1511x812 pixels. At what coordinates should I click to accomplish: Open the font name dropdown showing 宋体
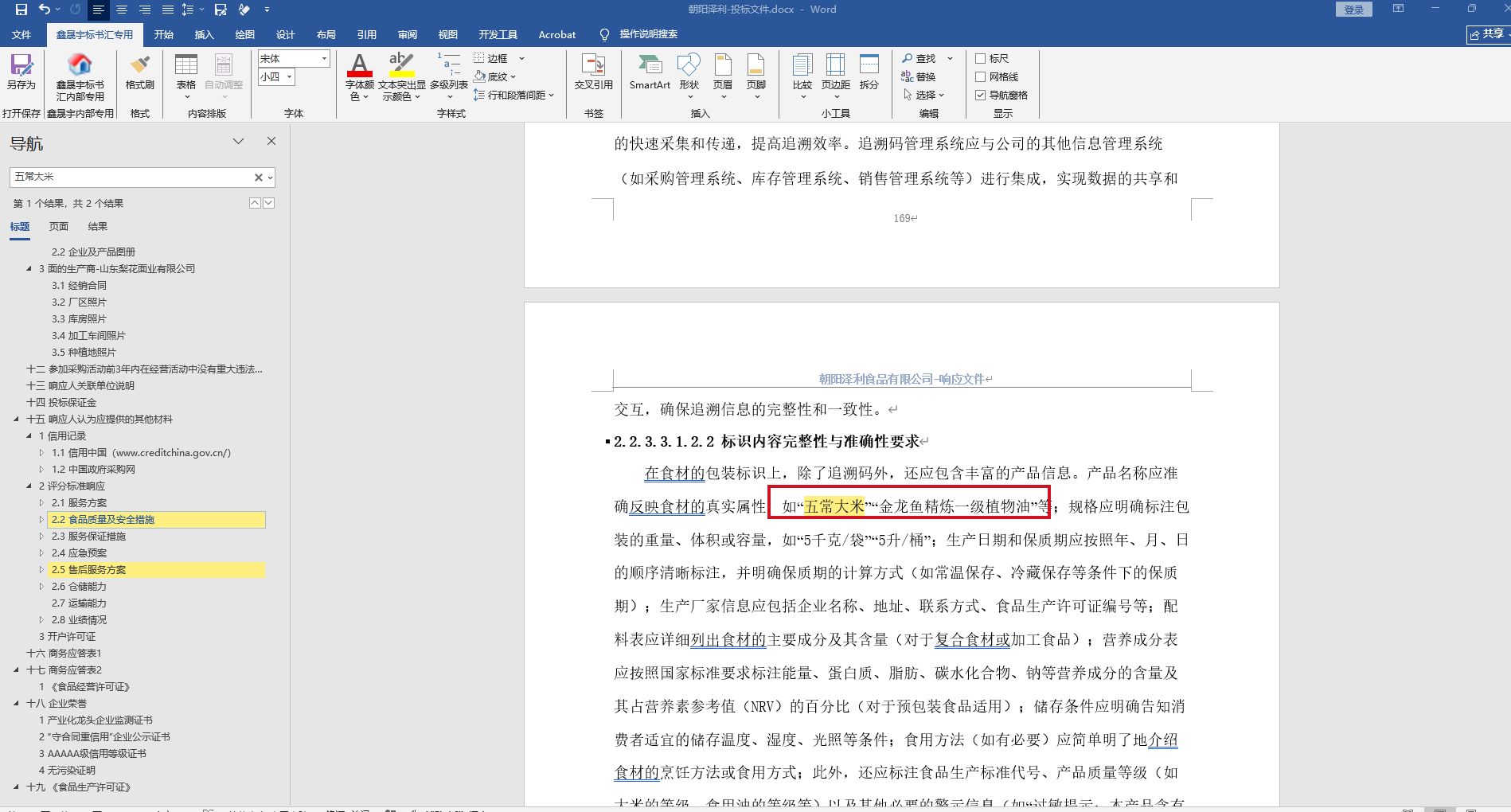click(324, 59)
